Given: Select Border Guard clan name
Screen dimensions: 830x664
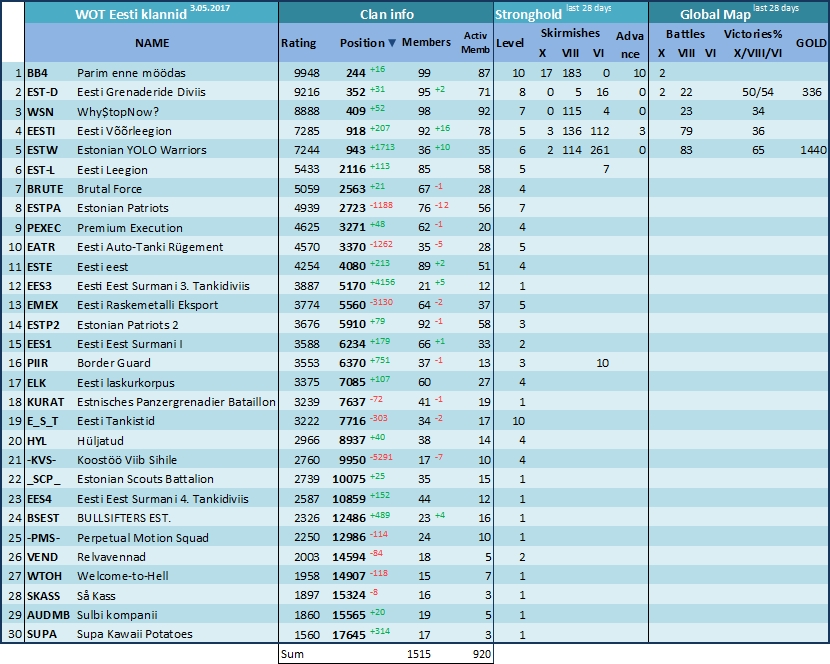Looking at the screenshot, I should click(114, 363).
